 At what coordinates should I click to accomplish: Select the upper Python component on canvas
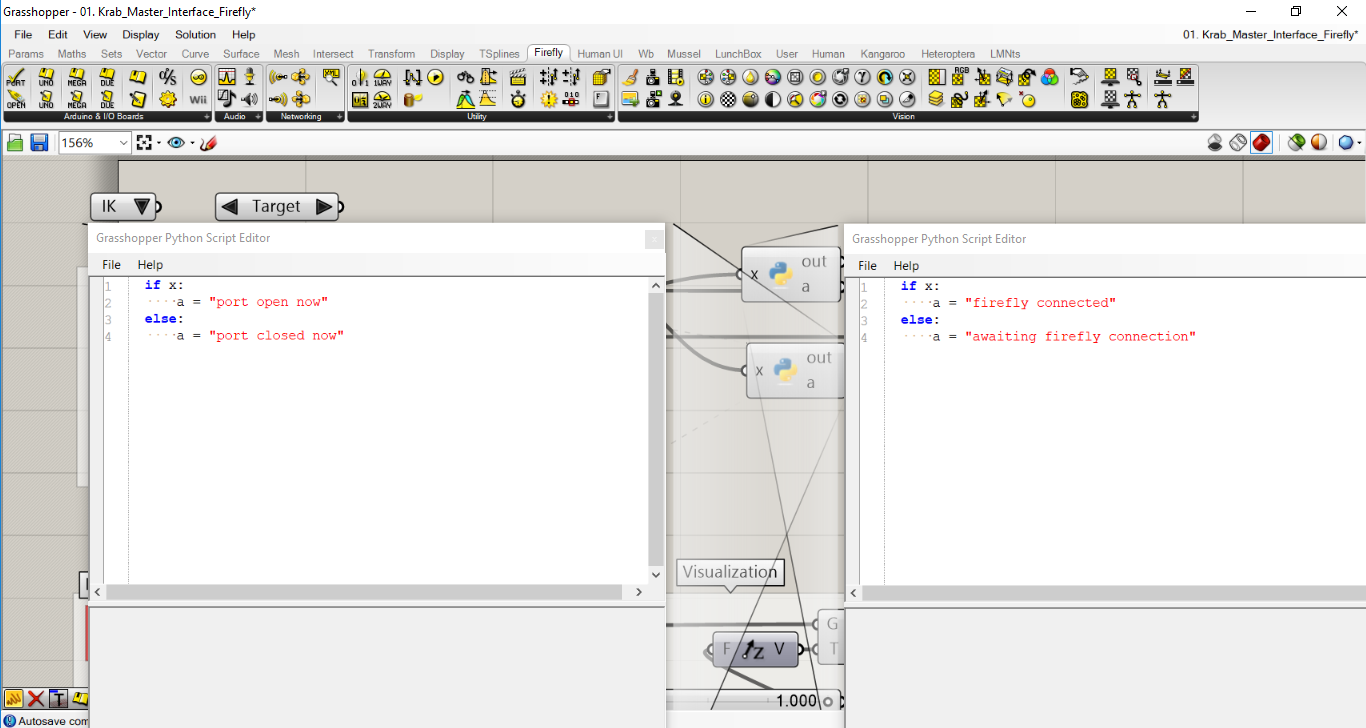coord(791,274)
